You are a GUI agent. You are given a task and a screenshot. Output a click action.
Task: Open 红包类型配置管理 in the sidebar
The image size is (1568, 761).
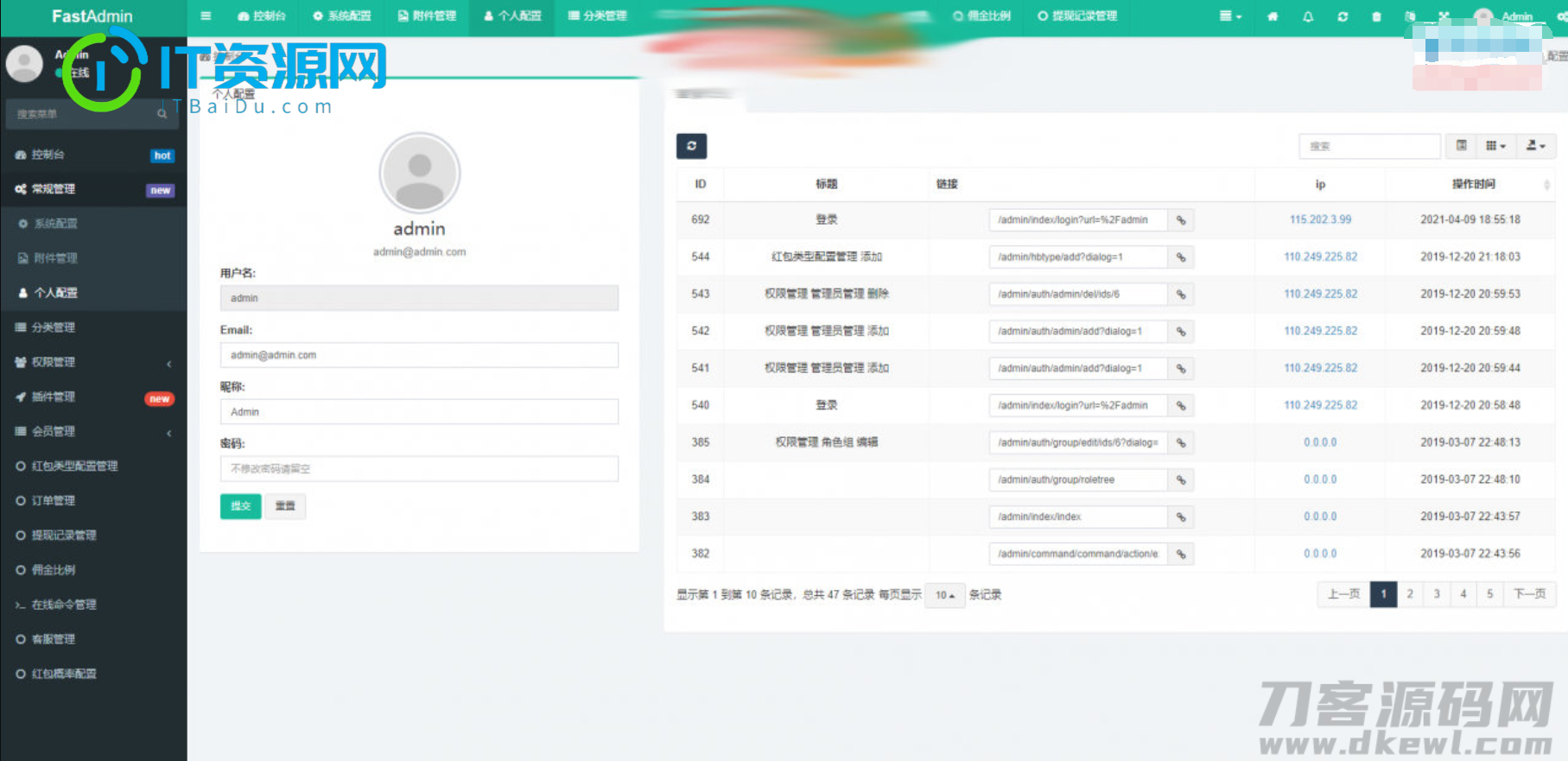point(93,466)
